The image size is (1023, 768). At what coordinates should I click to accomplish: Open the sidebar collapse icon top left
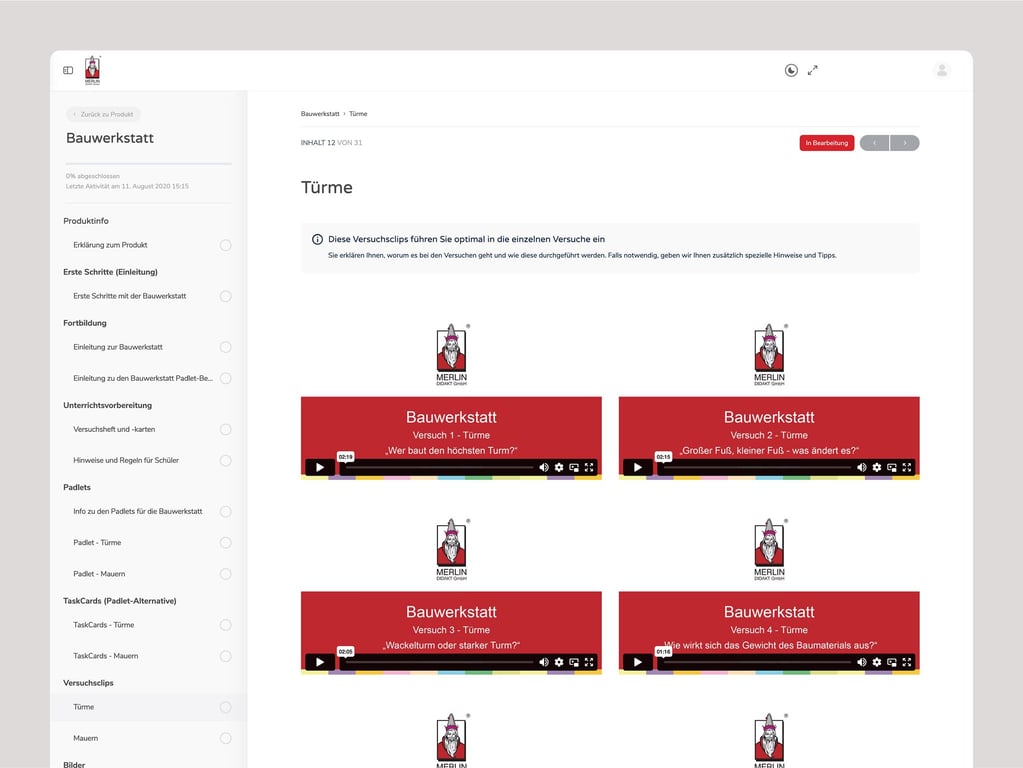pos(67,70)
